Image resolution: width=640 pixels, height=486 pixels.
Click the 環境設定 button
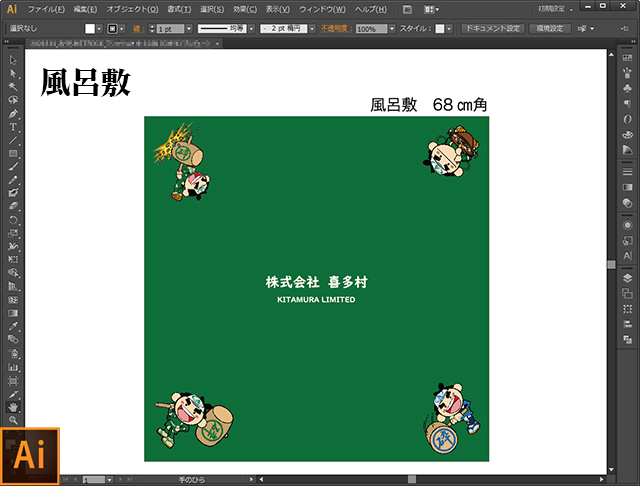click(x=550, y=29)
